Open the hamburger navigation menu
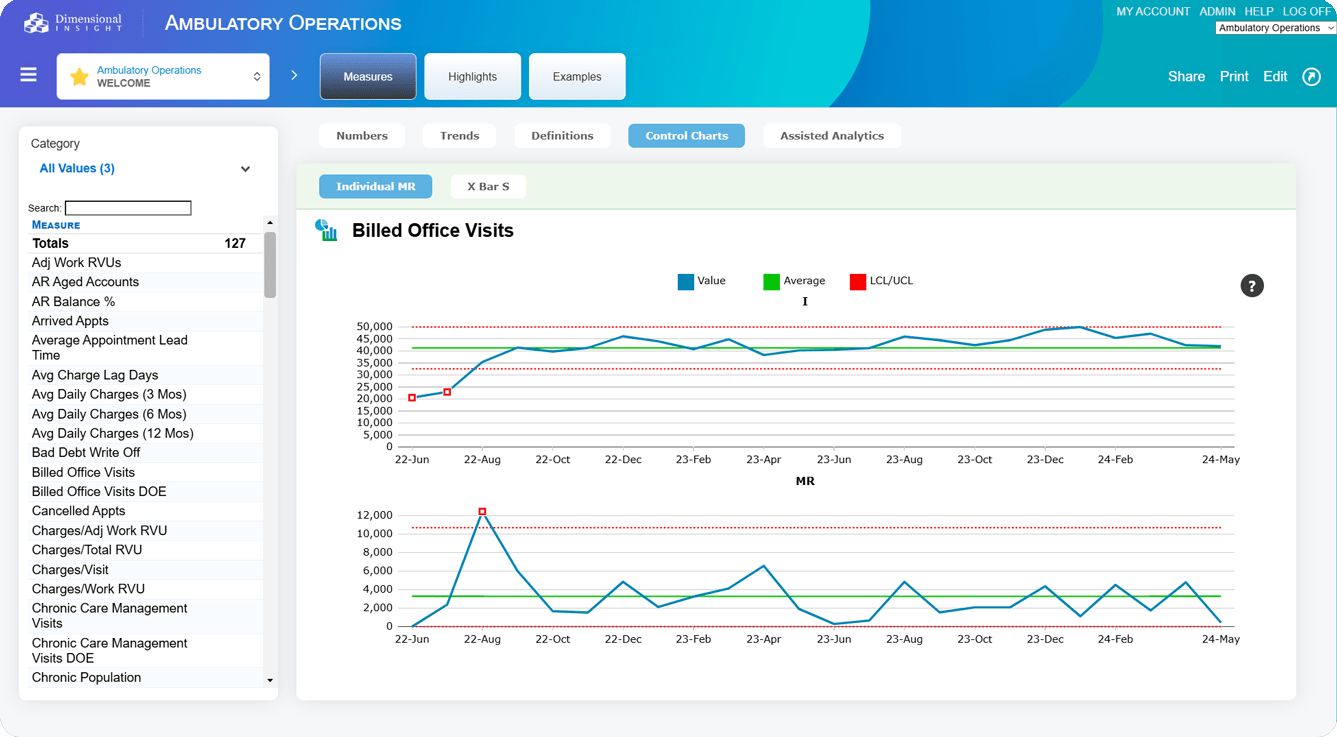Screen dimensions: 1337x737 [28, 75]
